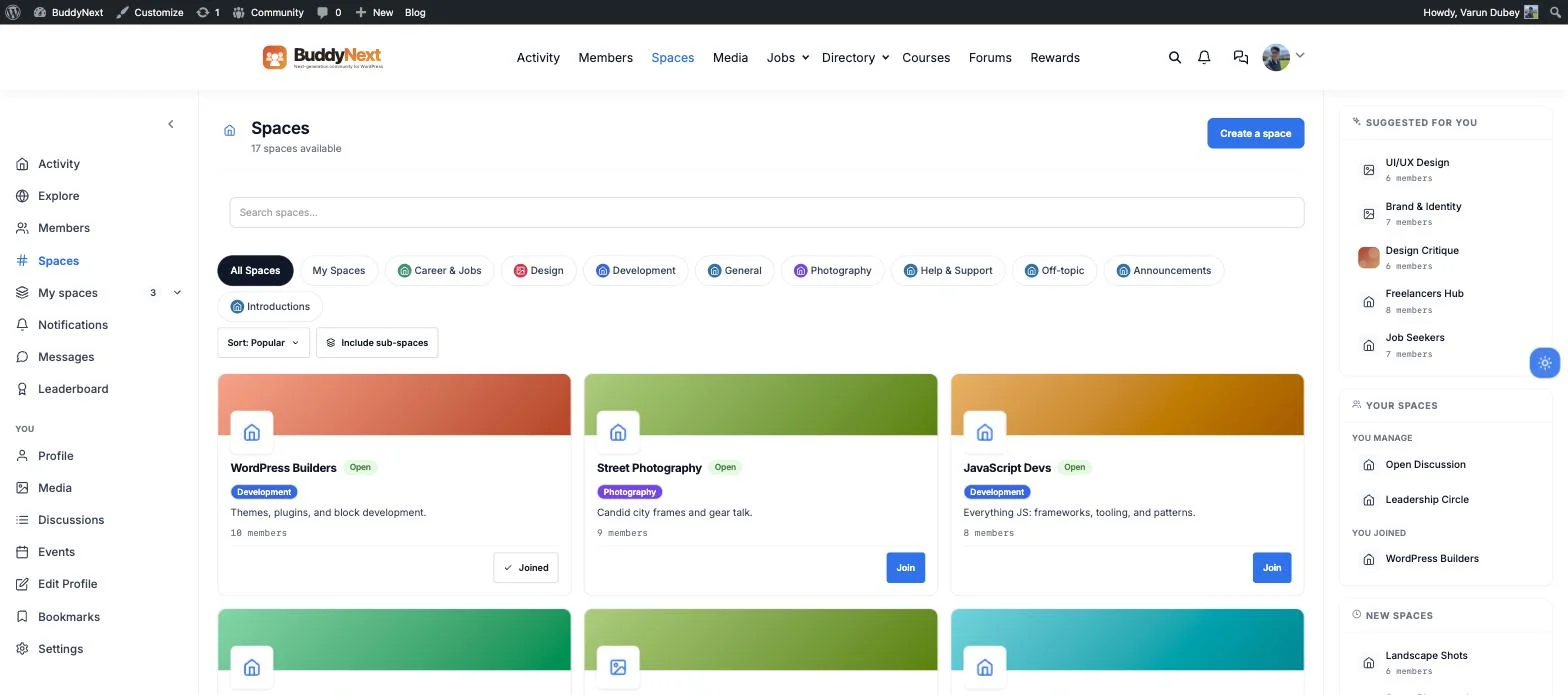The height and width of the screenshot is (695, 1568).
Task: Open Customize in admin bar
Action: [150, 12]
